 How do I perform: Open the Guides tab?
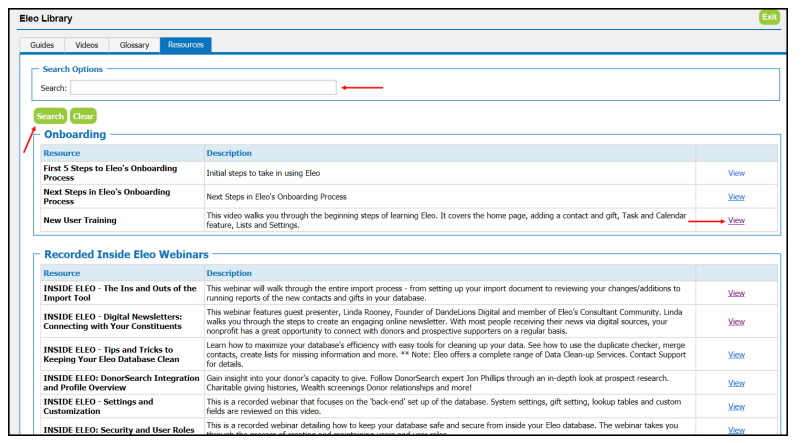click(42, 45)
